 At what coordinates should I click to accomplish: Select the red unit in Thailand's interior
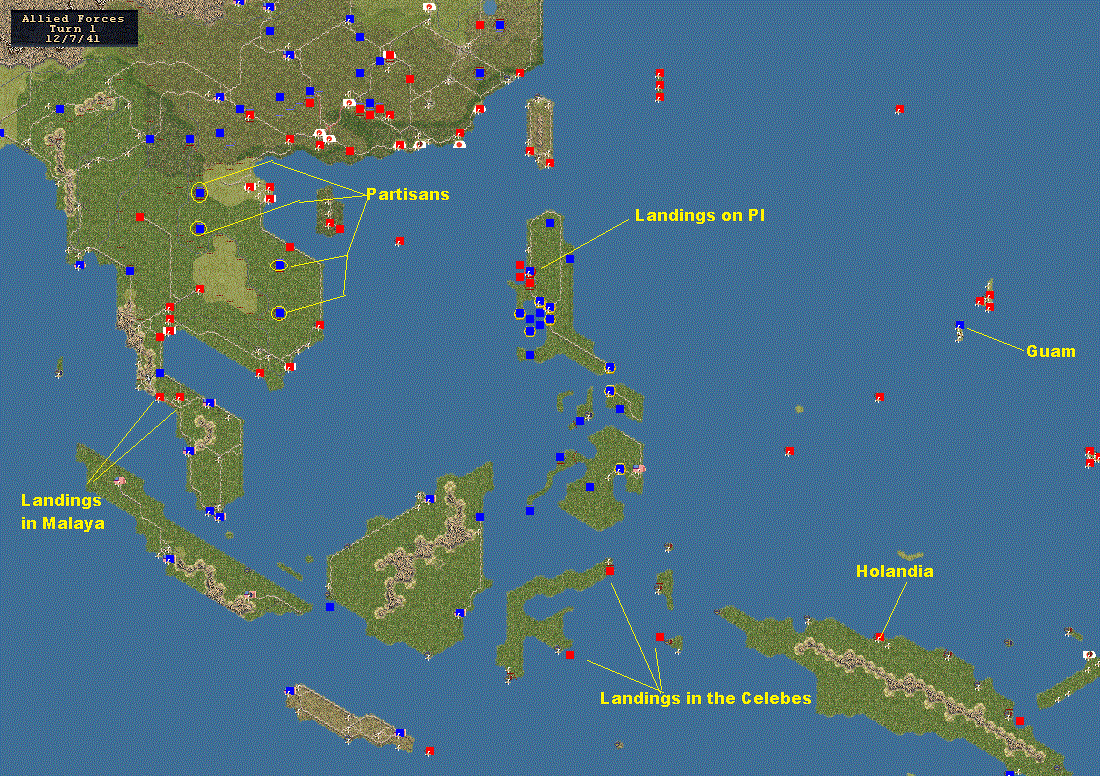point(140,218)
